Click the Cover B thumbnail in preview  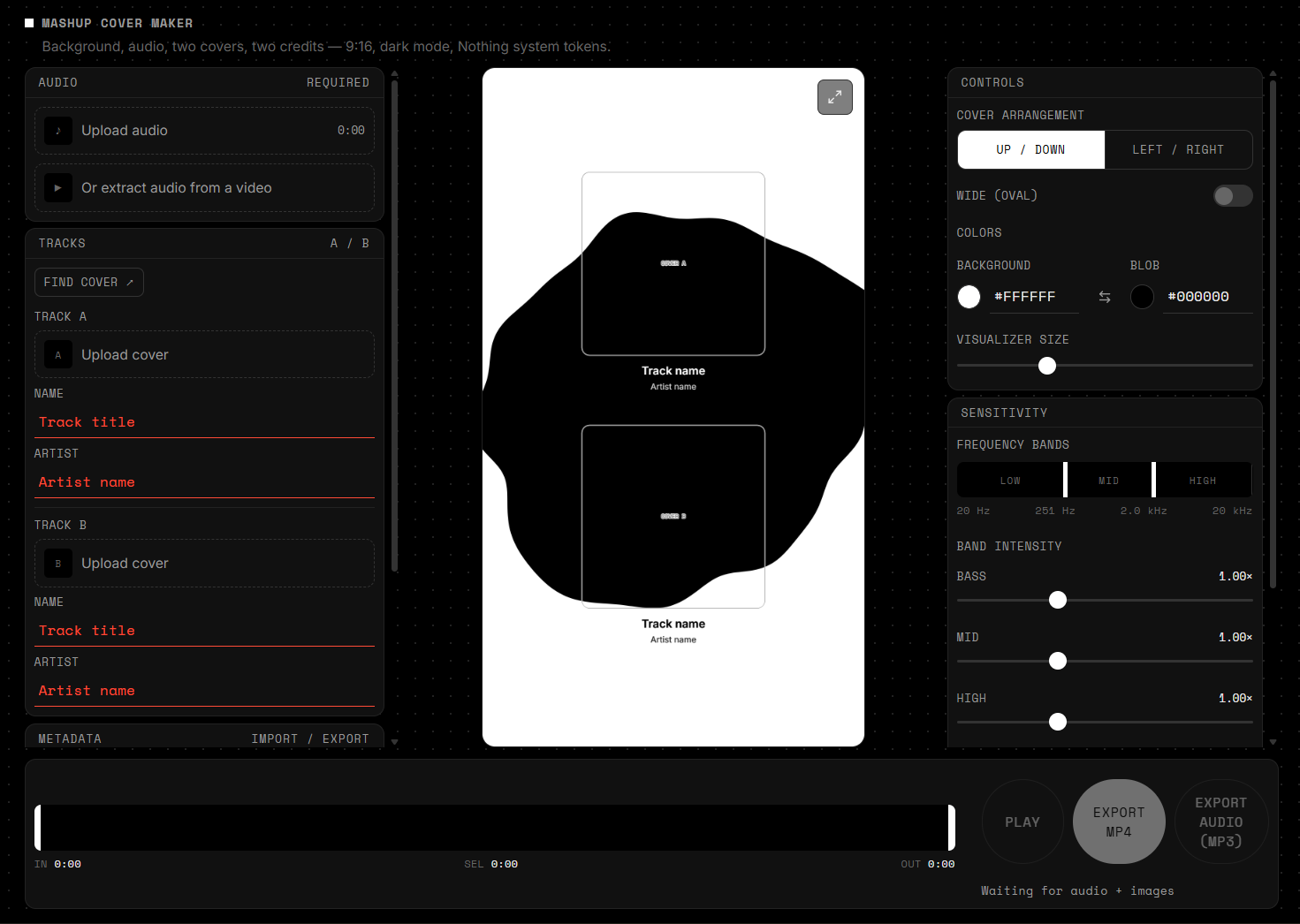pyautogui.click(x=673, y=517)
